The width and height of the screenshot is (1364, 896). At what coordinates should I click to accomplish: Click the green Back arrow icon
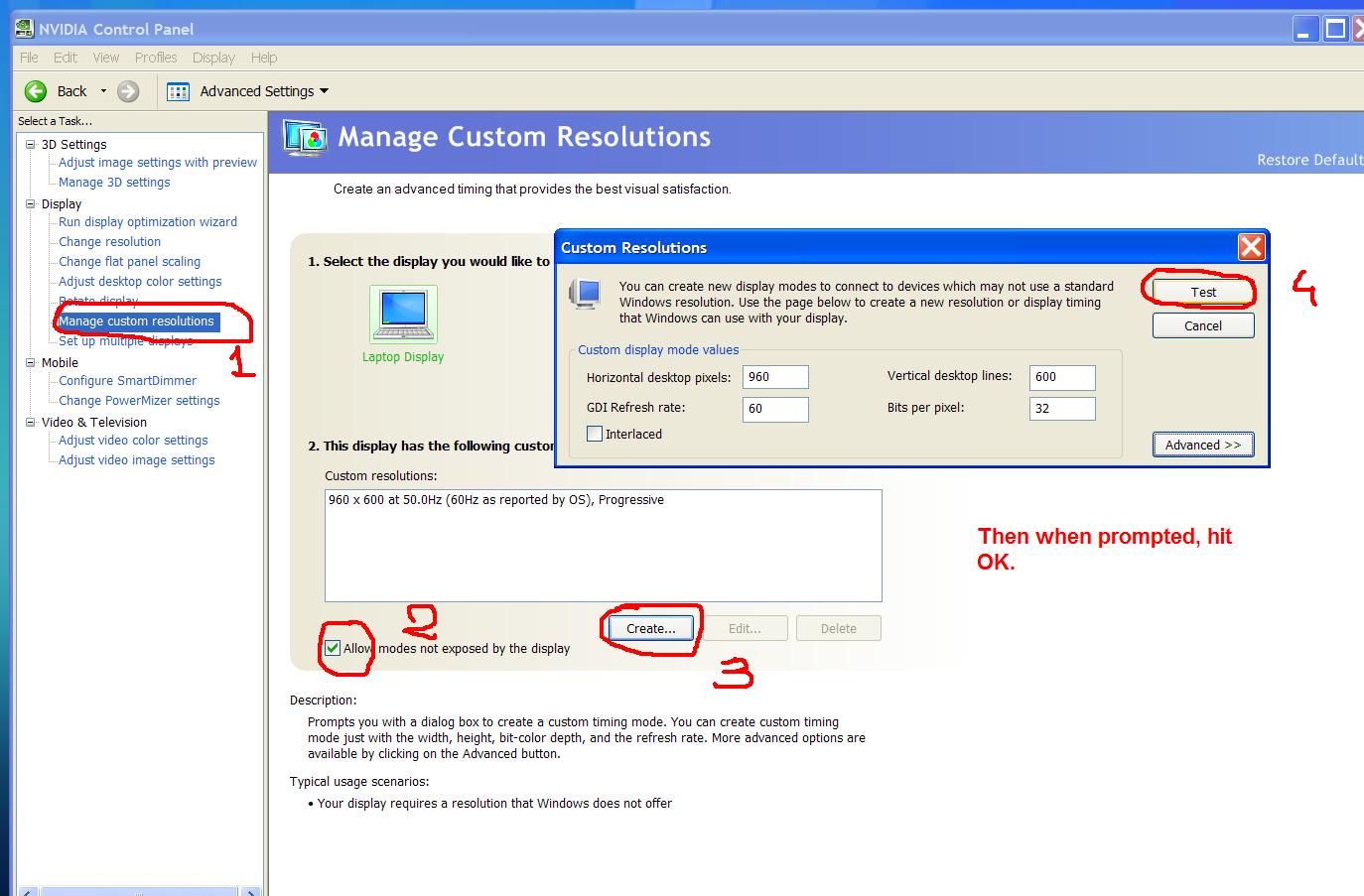tap(36, 91)
